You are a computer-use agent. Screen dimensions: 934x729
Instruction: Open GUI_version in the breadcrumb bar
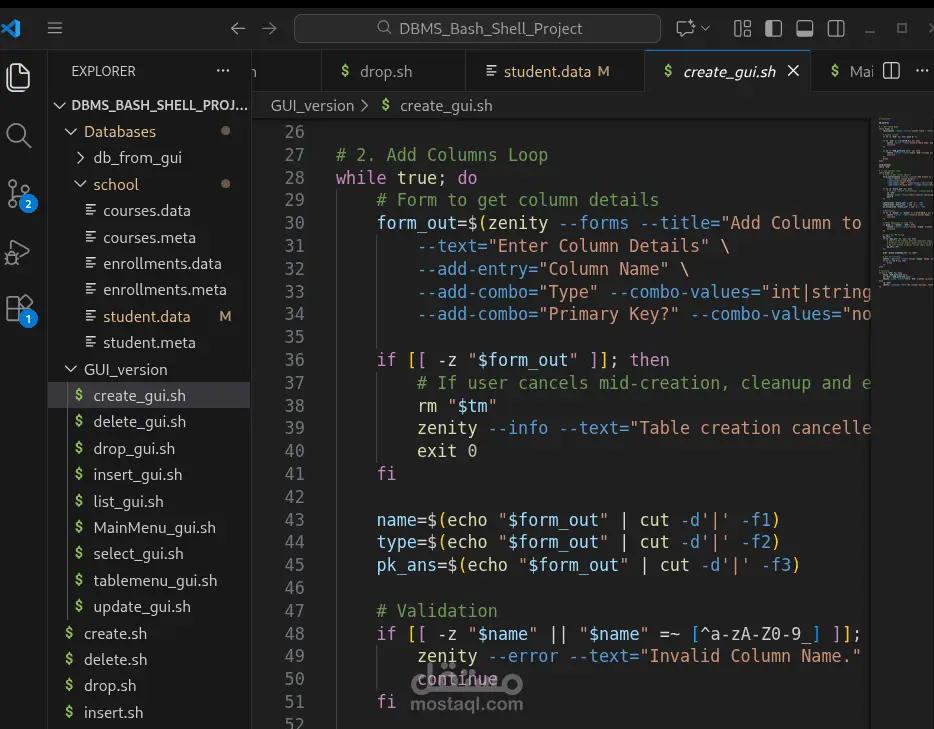coord(313,104)
